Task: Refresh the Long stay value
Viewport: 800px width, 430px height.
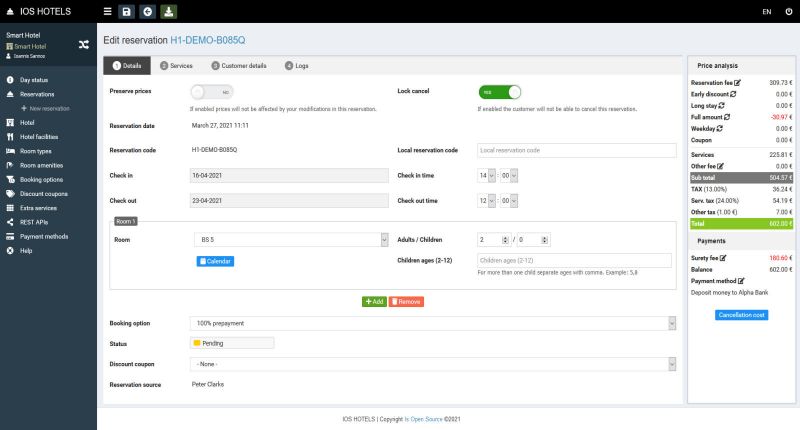Action: click(721, 106)
